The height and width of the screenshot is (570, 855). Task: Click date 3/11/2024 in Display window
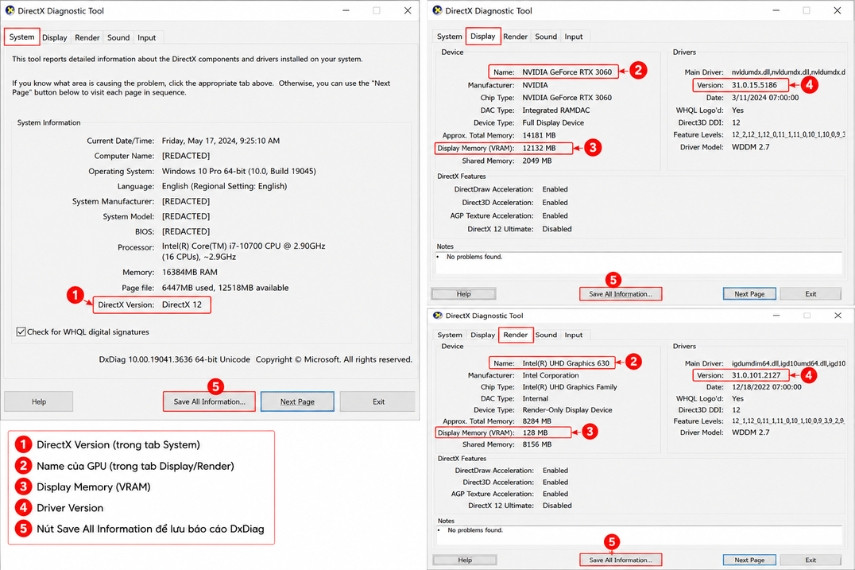765,98
